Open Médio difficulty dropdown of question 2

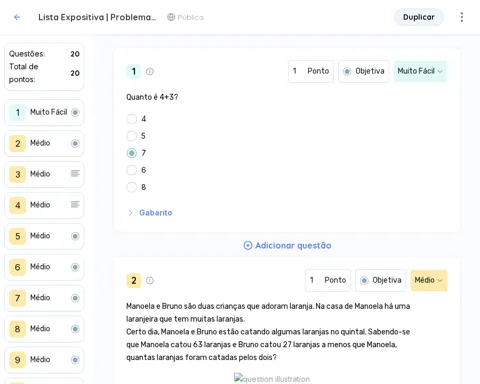(429, 280)
